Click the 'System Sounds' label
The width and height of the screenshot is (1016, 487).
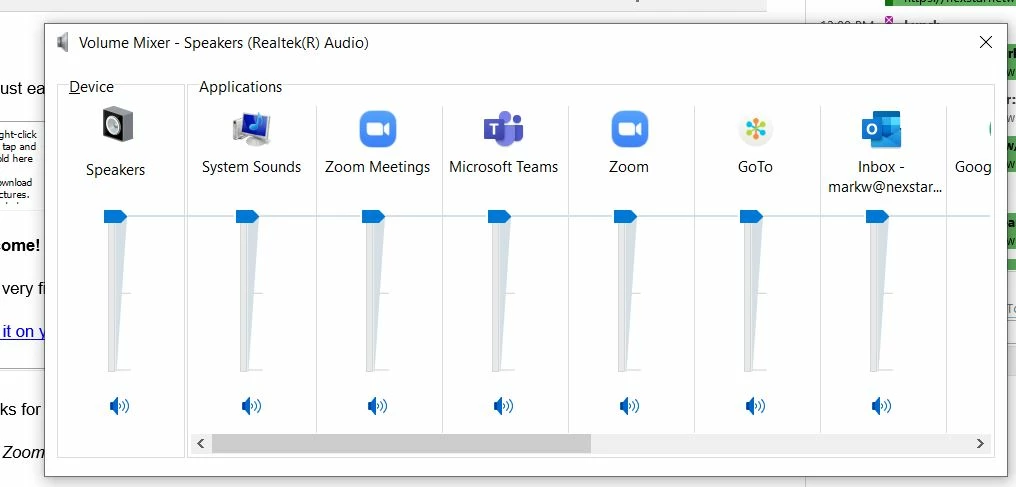251,167
